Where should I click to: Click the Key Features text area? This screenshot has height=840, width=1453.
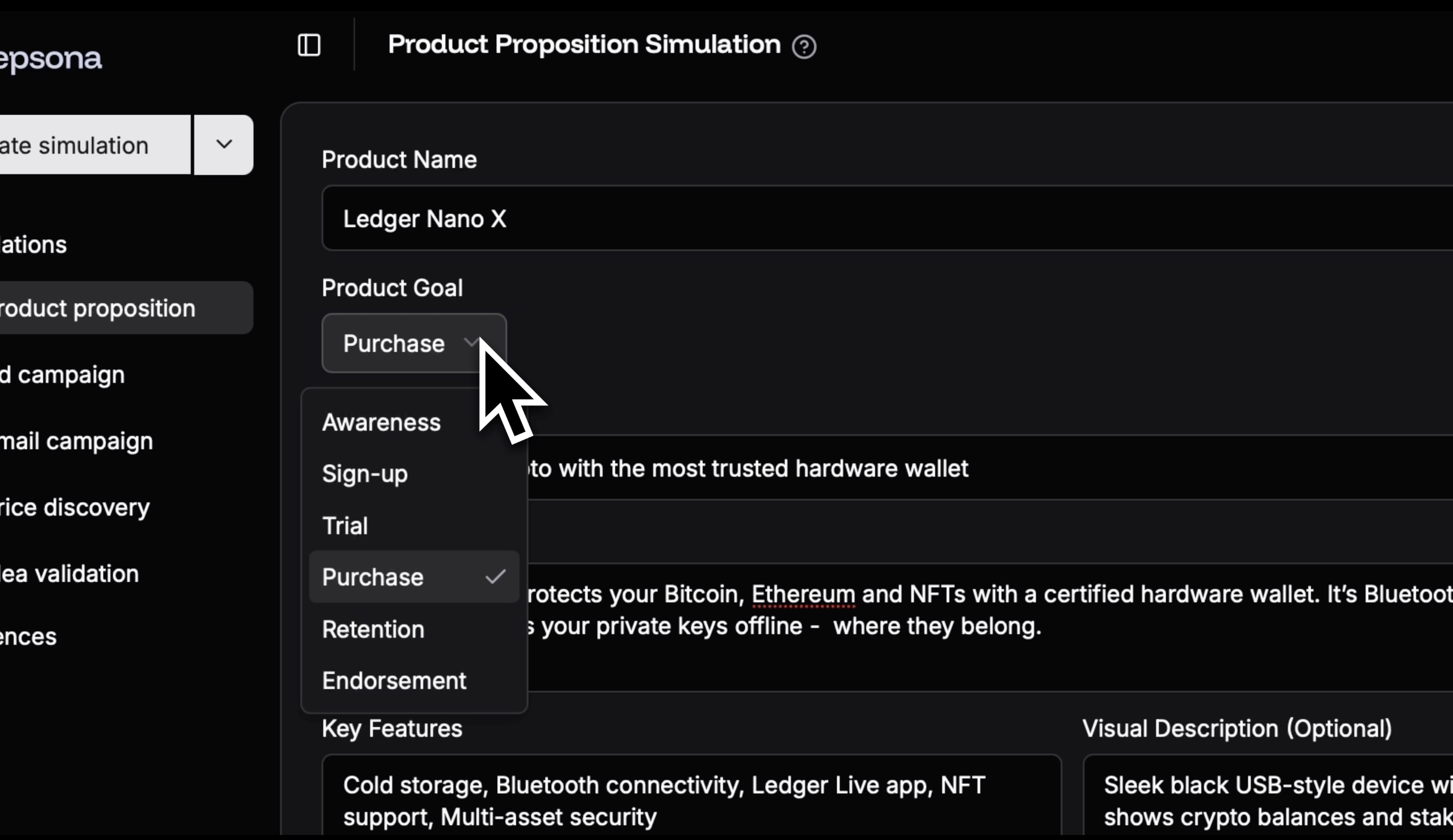click(x=691, y=800)
